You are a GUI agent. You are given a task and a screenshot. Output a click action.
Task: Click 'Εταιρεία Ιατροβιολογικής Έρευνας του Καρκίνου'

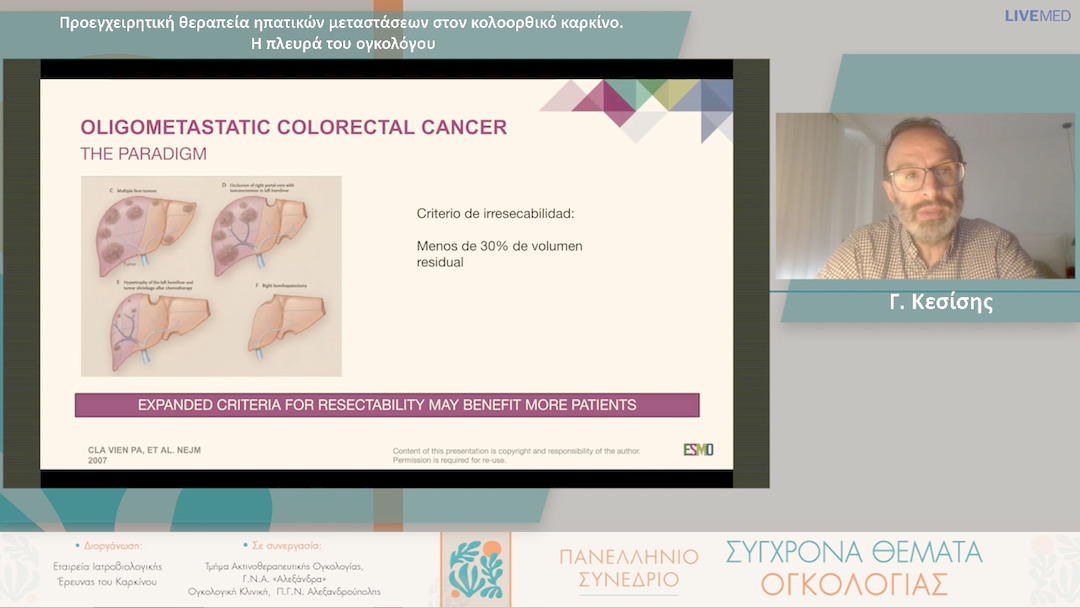(107, 574)
